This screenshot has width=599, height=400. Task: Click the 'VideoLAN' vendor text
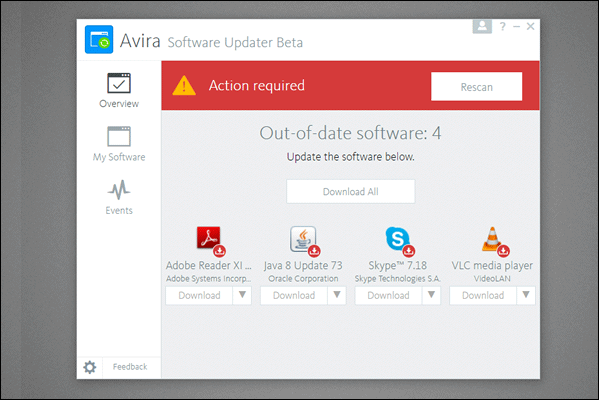[x=492, y=279]
